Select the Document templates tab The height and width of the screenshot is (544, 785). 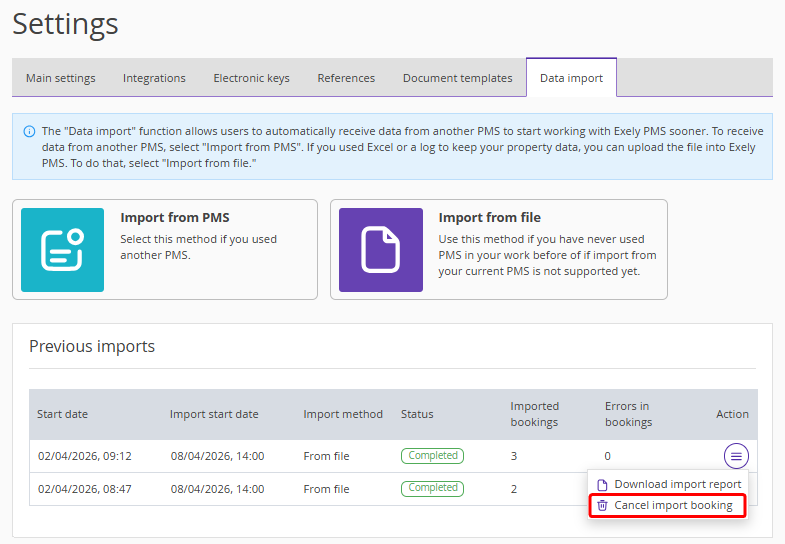pos(458,78)
